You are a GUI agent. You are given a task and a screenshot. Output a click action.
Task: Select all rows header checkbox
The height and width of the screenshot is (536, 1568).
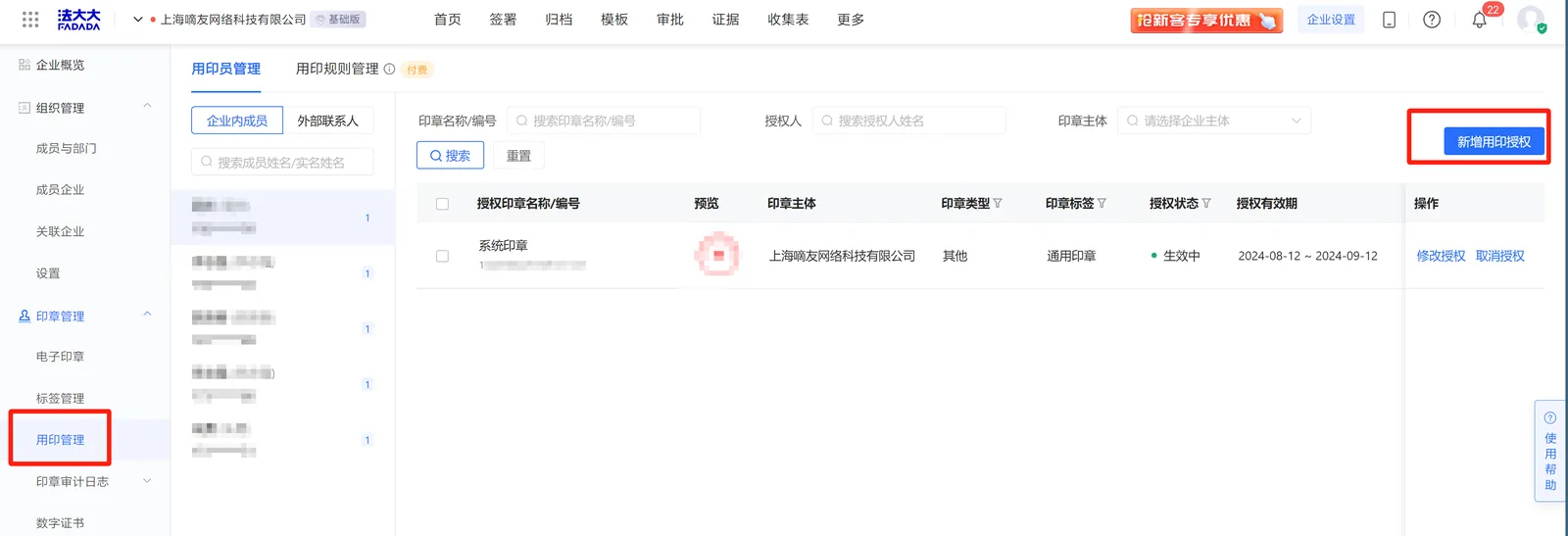(x=442, y=204)
